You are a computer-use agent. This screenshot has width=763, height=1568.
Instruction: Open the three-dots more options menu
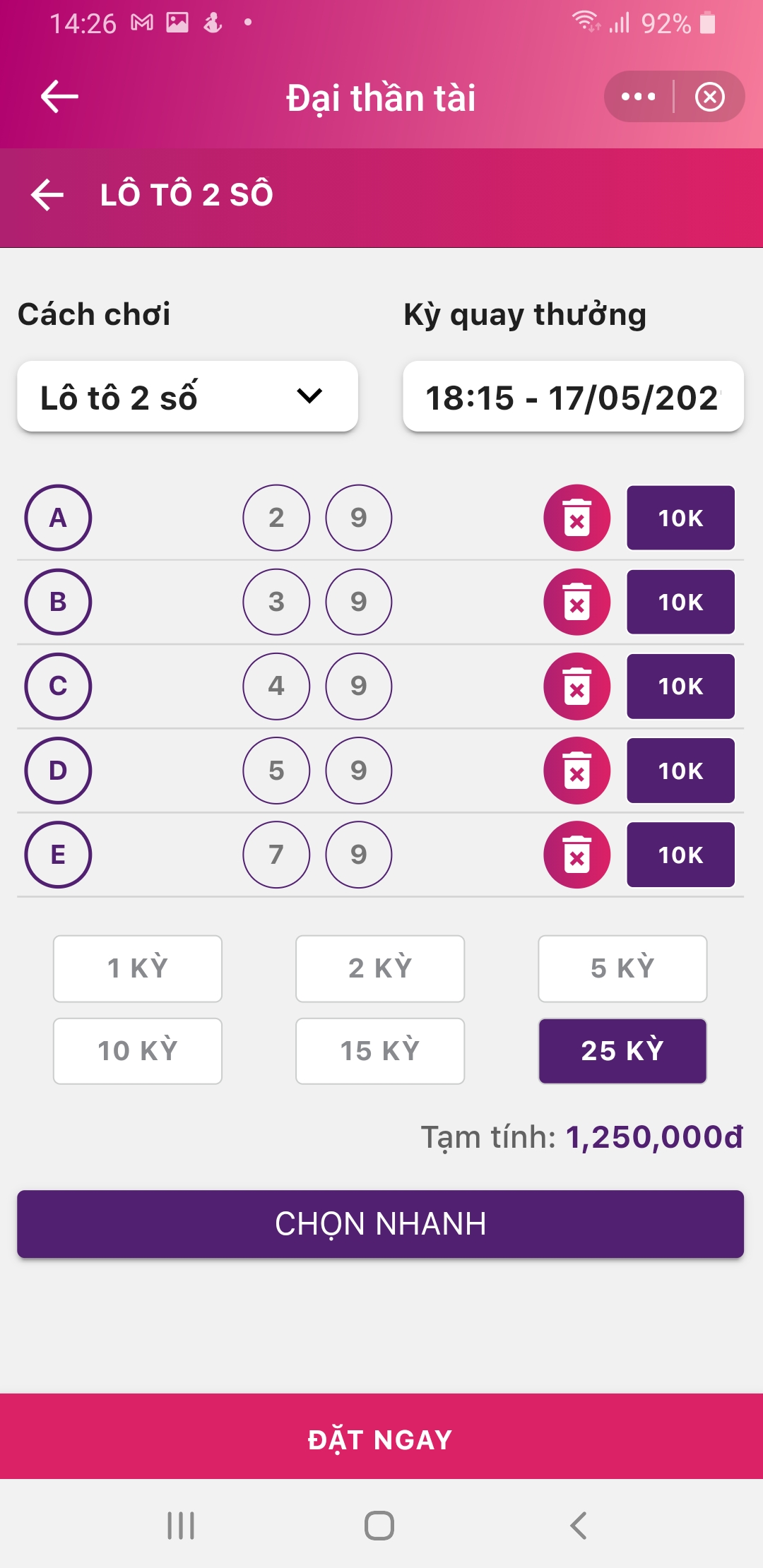click(638, 97)
